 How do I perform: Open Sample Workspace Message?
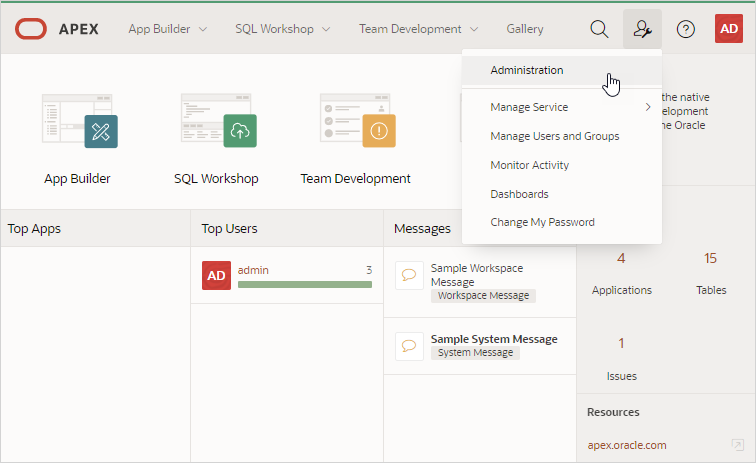click(476, 274)
